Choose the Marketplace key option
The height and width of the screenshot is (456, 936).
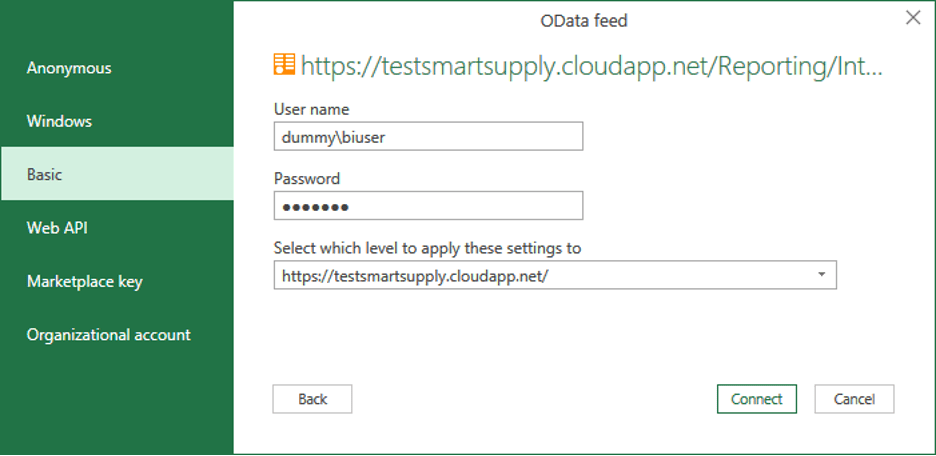pos(85,281)
